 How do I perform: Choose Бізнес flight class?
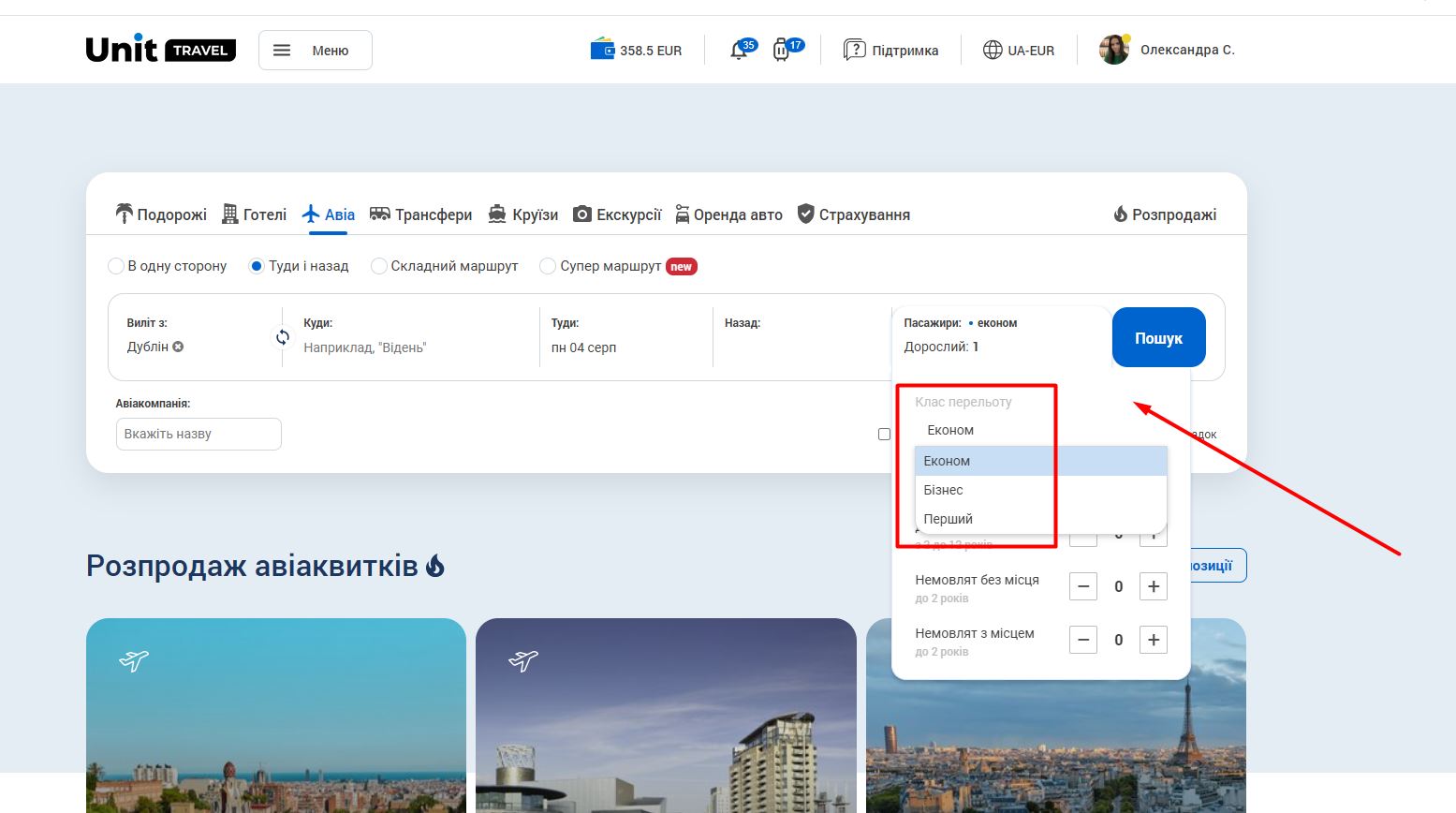1040,490
